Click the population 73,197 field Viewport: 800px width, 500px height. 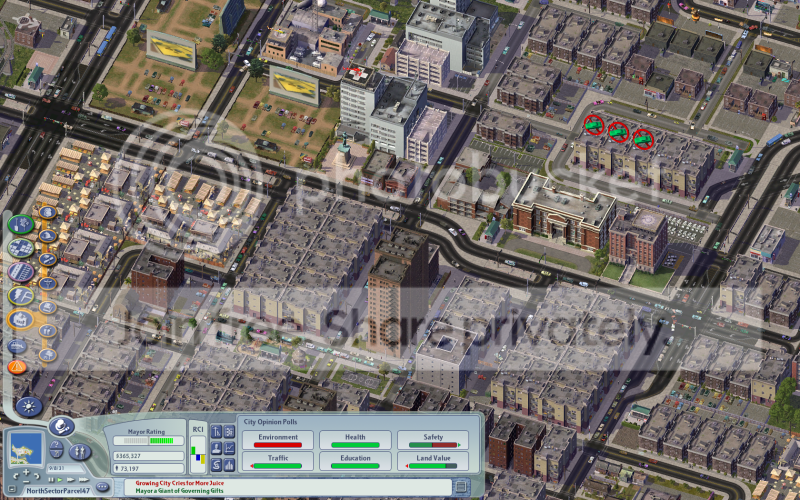click(x=148, y=468)
